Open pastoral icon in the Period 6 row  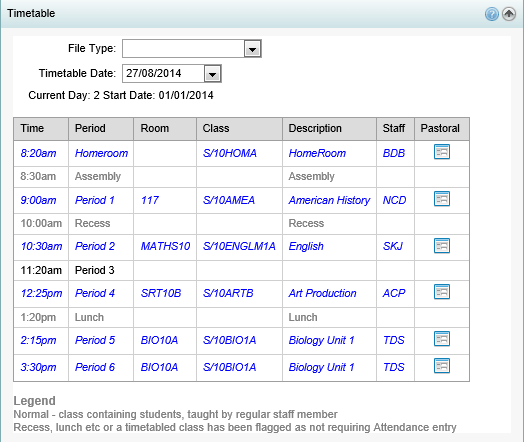point(442,365)
